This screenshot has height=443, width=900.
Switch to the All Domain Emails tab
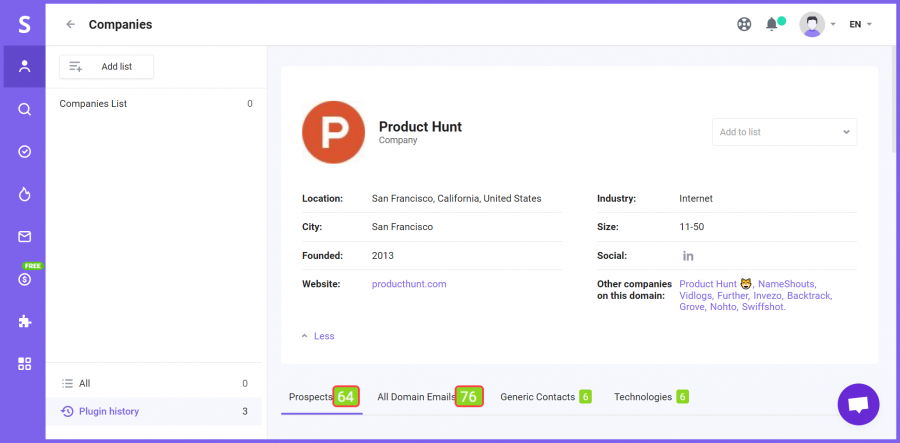click(429, 397)
